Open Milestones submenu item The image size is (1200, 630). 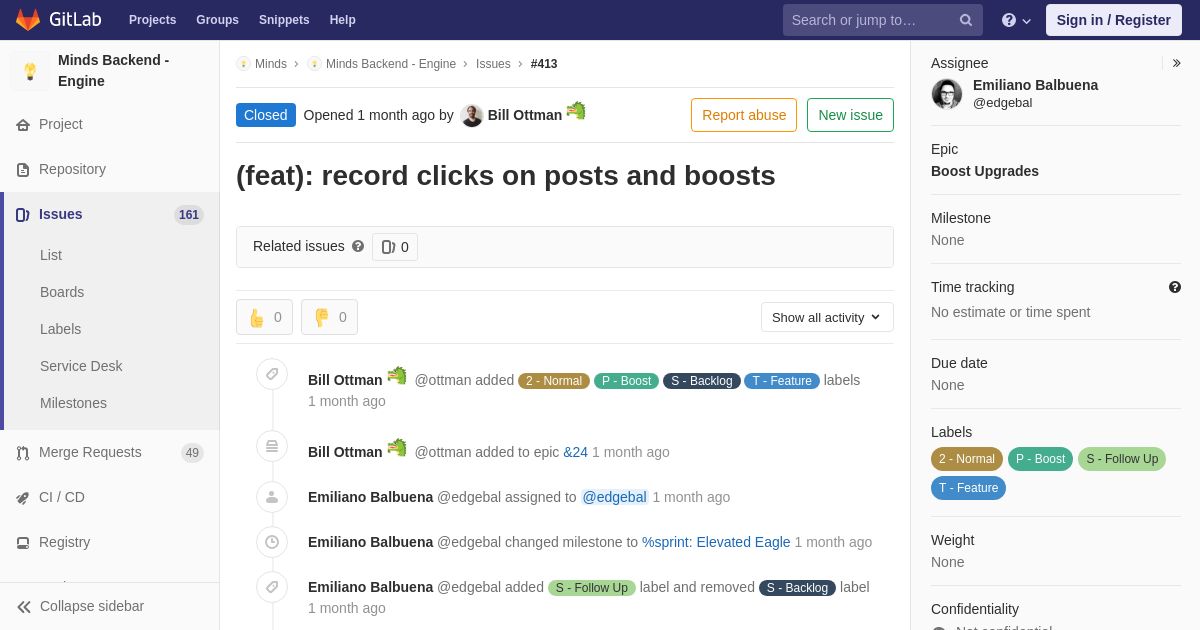pyautogui.click(x=73, y=403)
